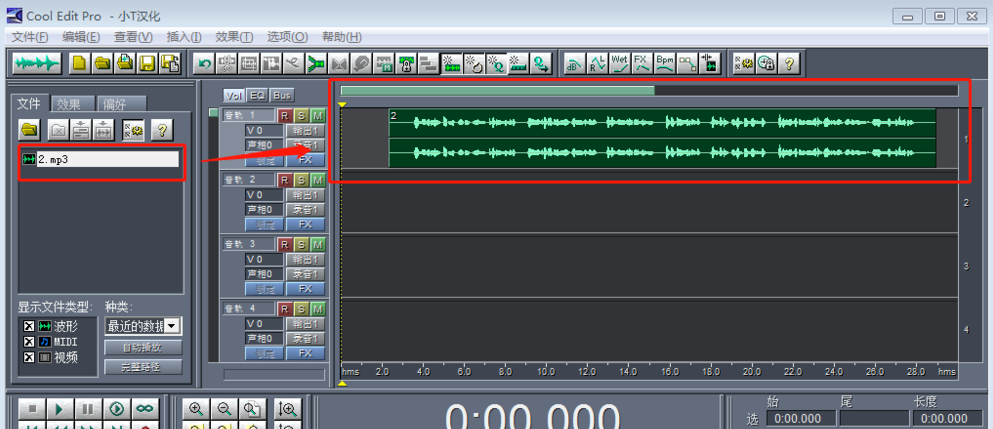
Task: Select 2.mp3 in the file list
Action: [x=100, y=159]
